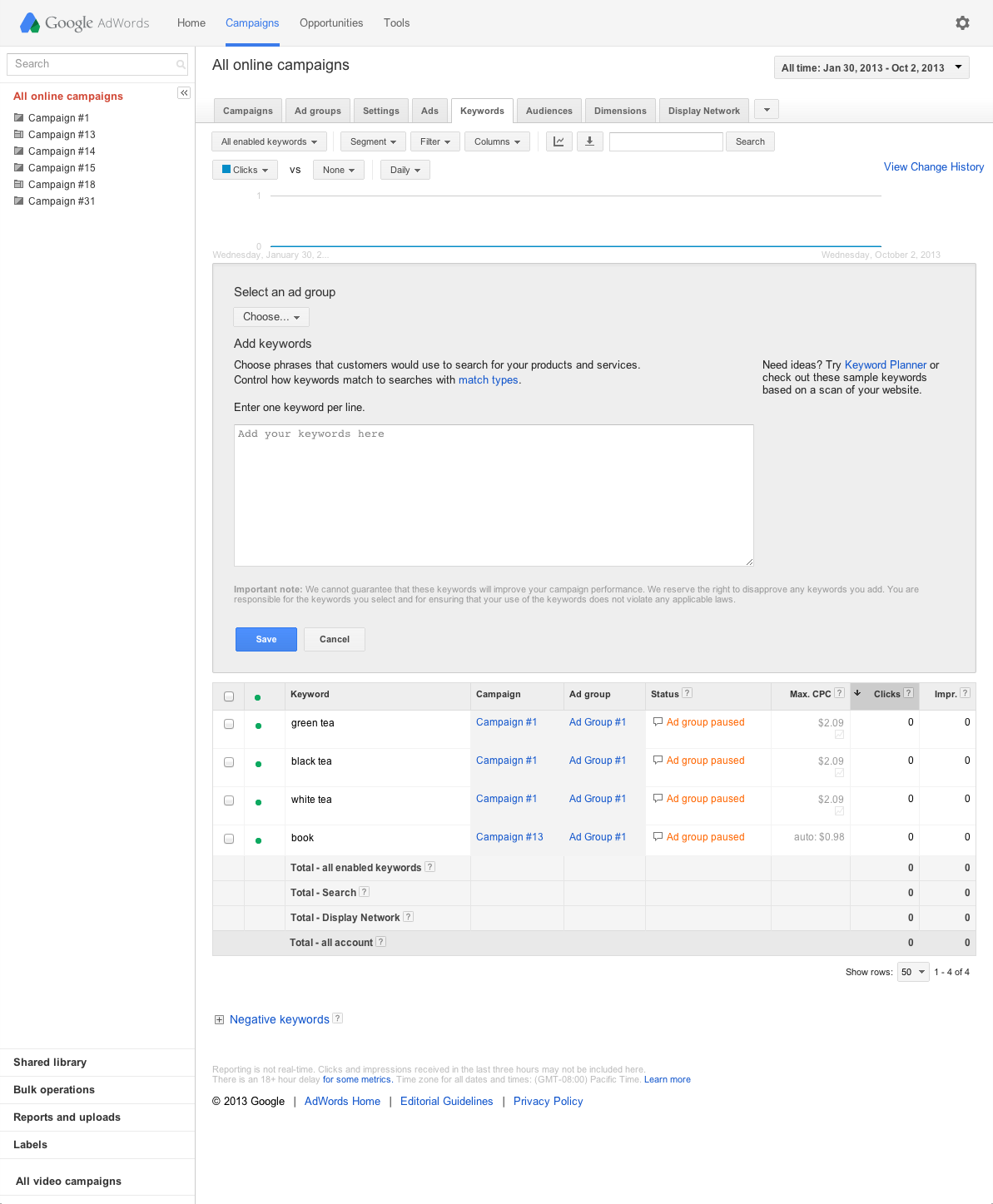This screenshot has width=993, height=1204.
Task: Open the Clicks column help icon
Action: [908, 692]
